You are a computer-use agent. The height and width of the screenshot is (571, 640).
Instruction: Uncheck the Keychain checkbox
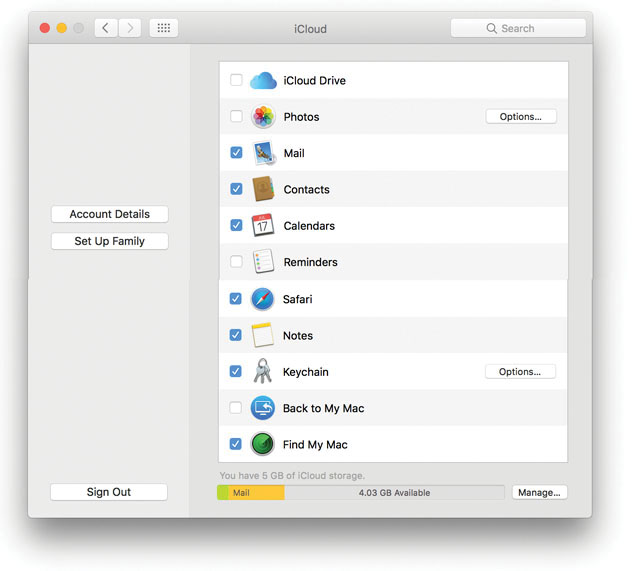point(236,371)
